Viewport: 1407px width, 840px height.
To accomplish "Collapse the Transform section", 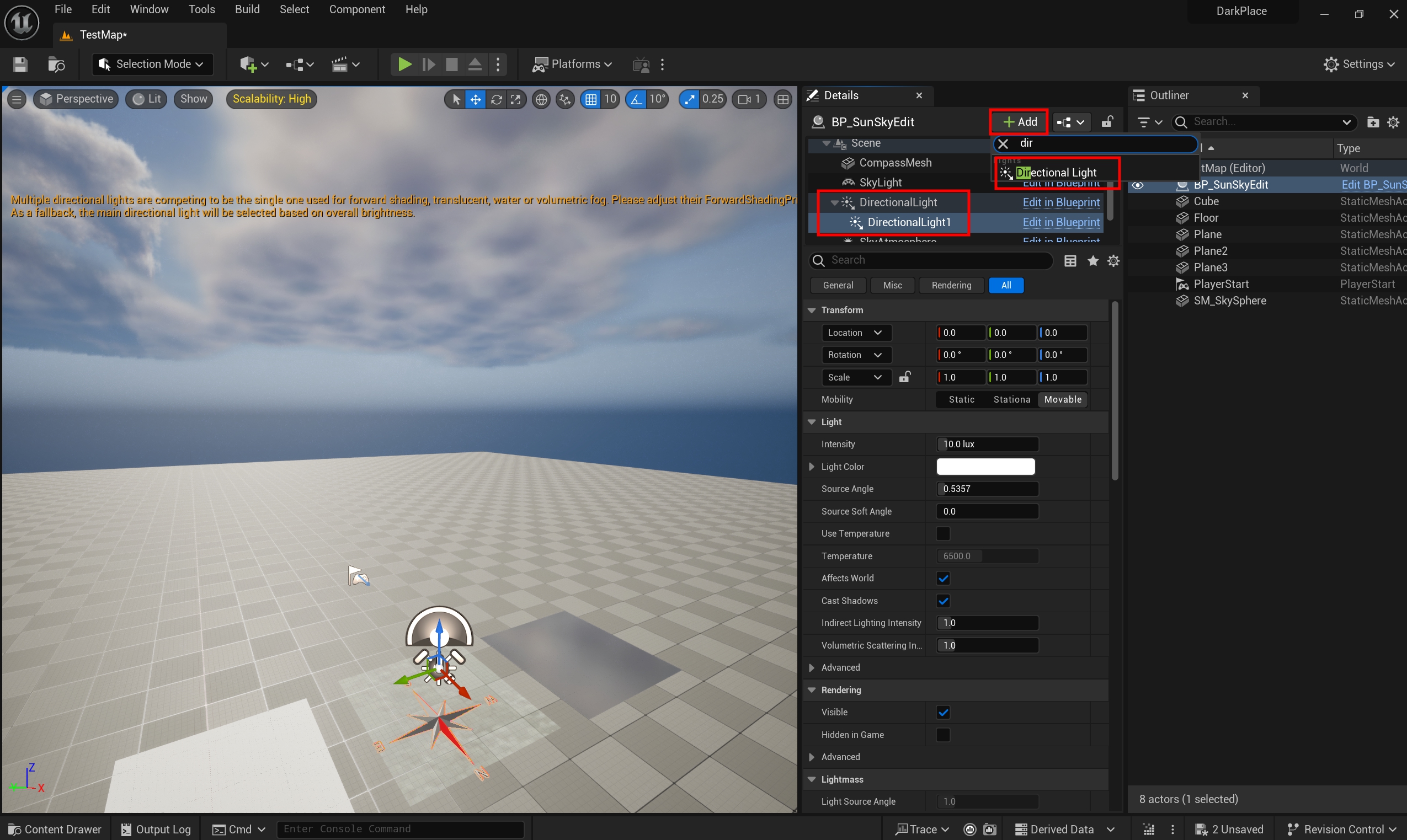I will [x=811, y=310].
